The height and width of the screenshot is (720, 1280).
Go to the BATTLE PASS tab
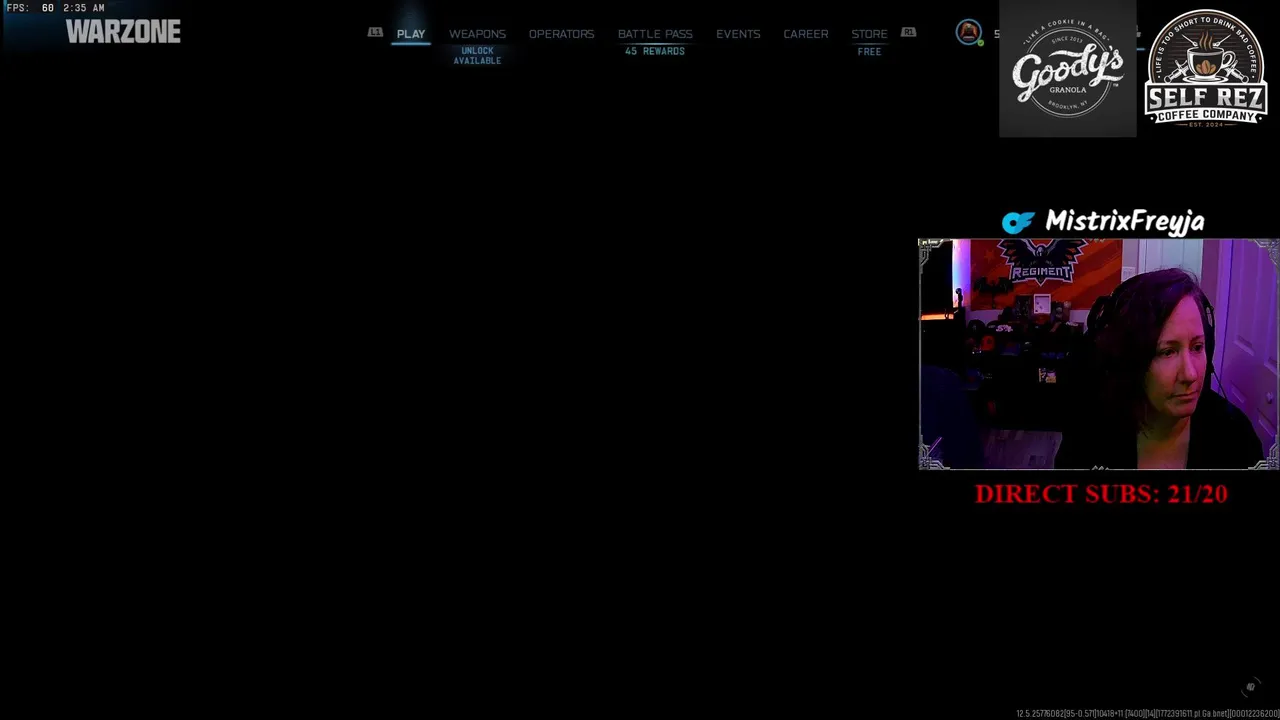point(655,34)
